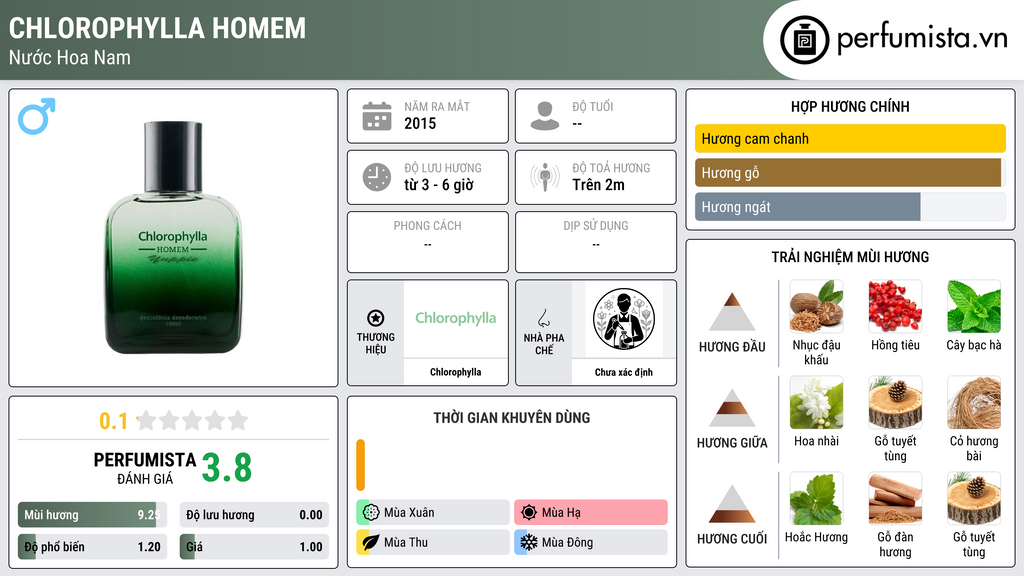
Task: Select the Gỗ tuyết tùng base note image
Action: 974,498
